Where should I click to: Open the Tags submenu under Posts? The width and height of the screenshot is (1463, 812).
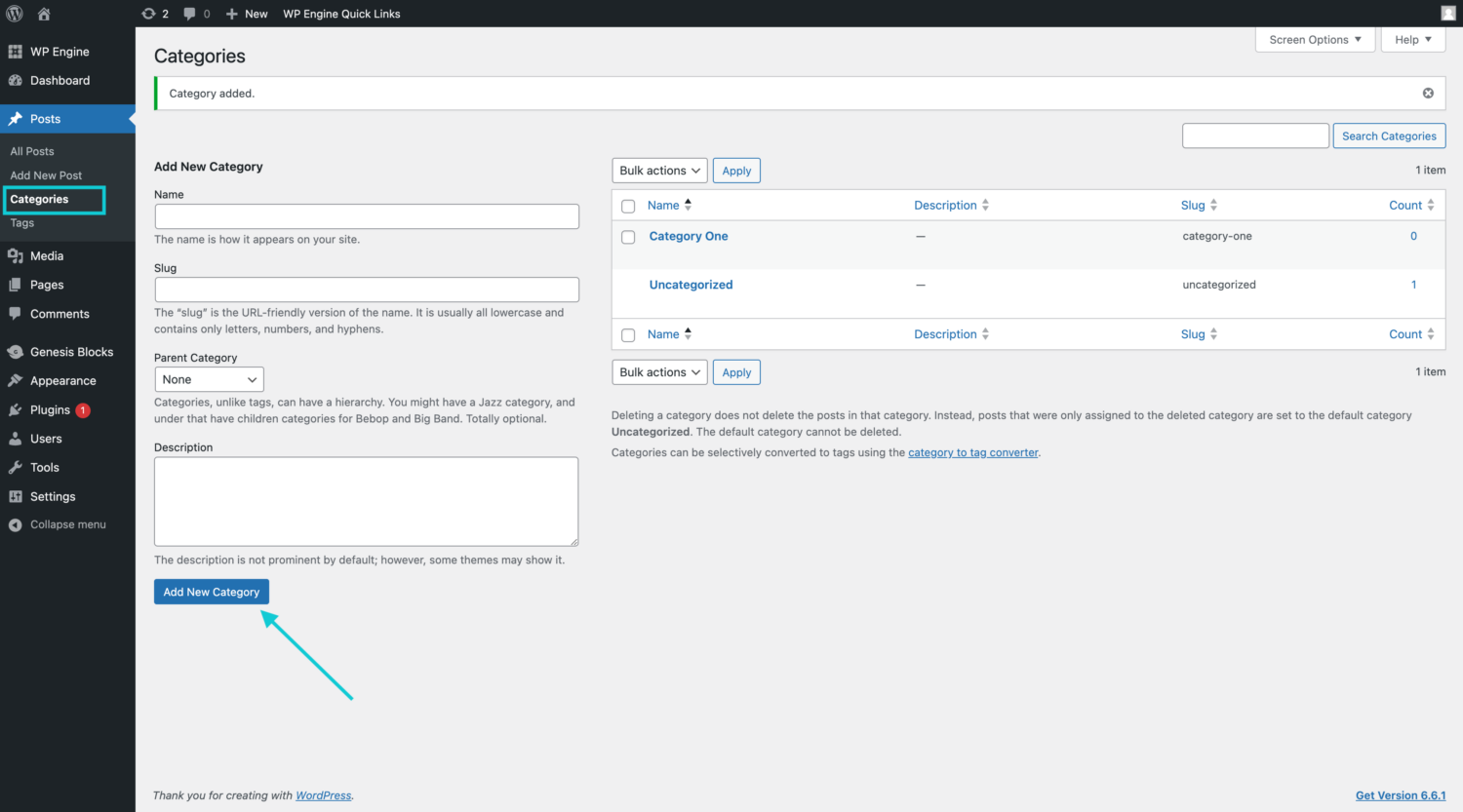pyautogui.click(x=21, y=222)
